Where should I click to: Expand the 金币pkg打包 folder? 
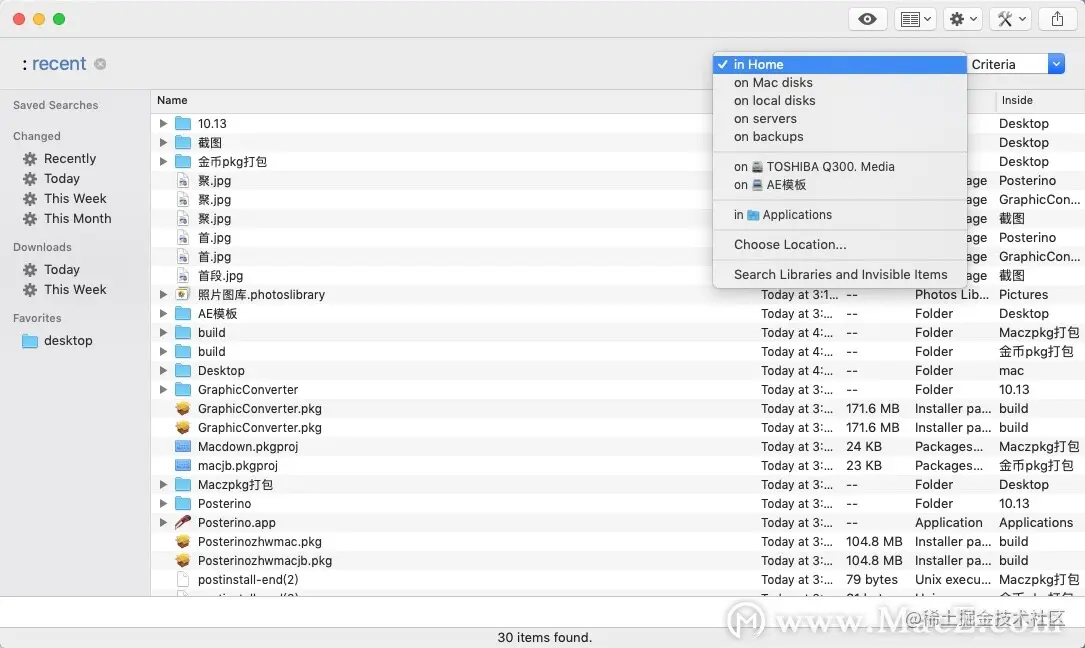163,161
